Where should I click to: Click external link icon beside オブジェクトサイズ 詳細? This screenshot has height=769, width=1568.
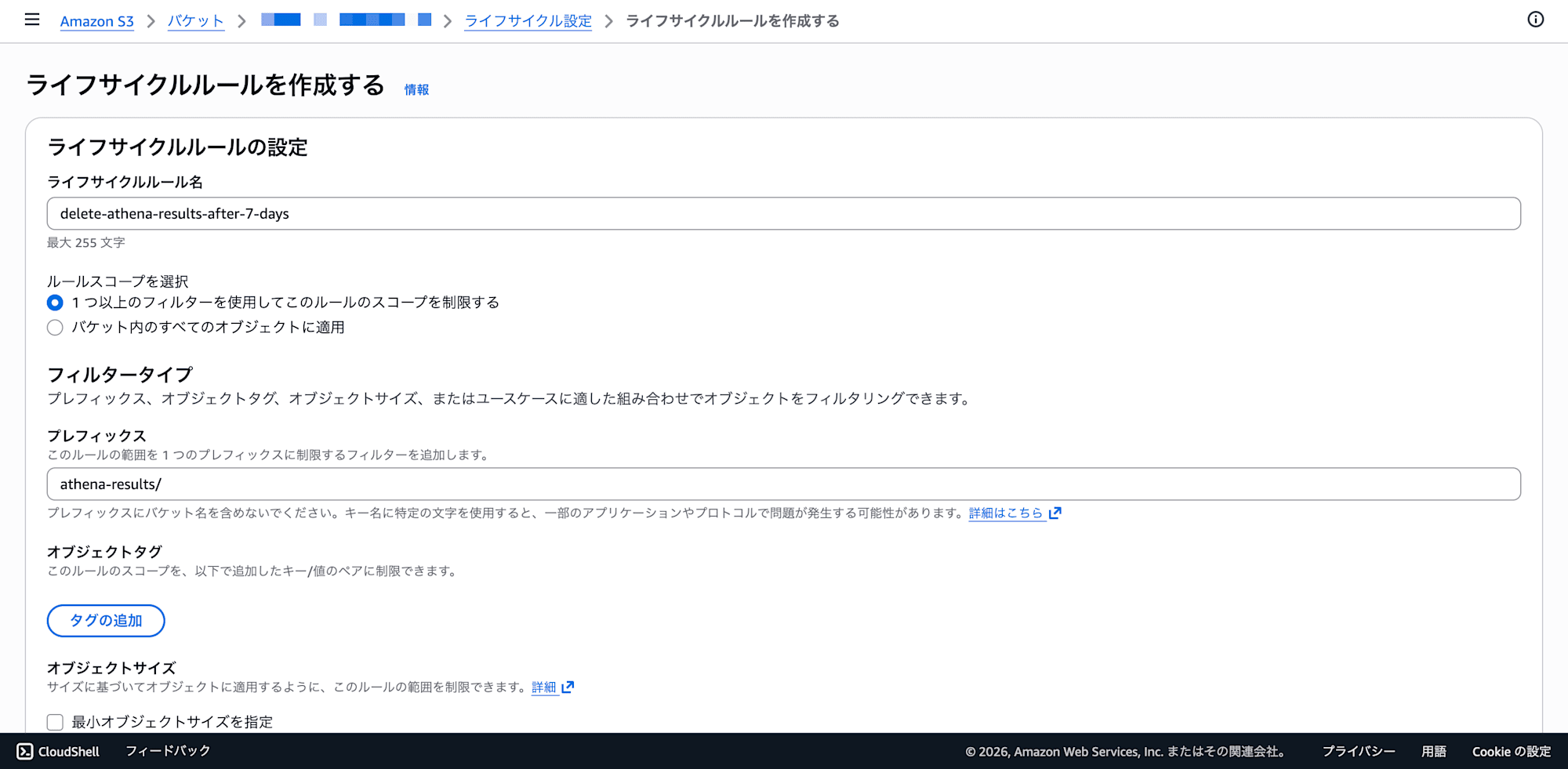coord(568,687)
